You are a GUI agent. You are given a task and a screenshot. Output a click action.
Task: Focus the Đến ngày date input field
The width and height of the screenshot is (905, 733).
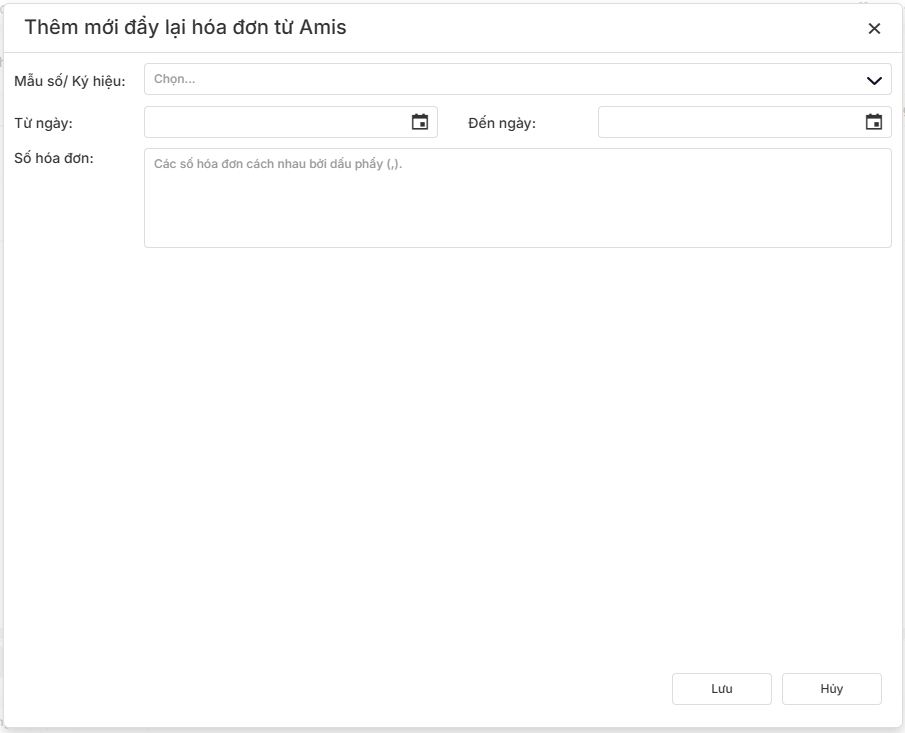pos(729,122)
